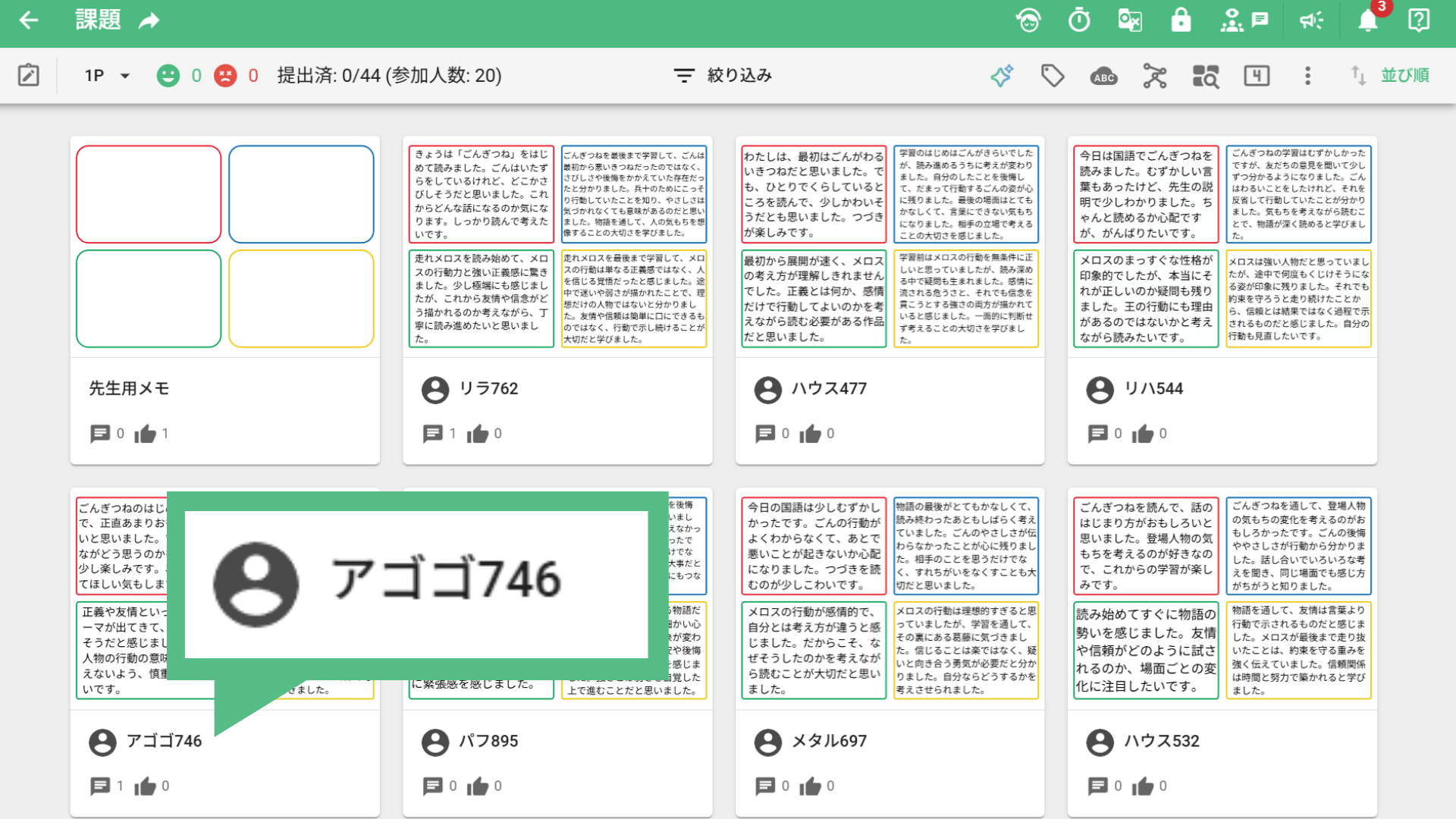Open comments on ハウス477 card
The height and width of the screenshot is (819, 1456).
coord(765,434)
